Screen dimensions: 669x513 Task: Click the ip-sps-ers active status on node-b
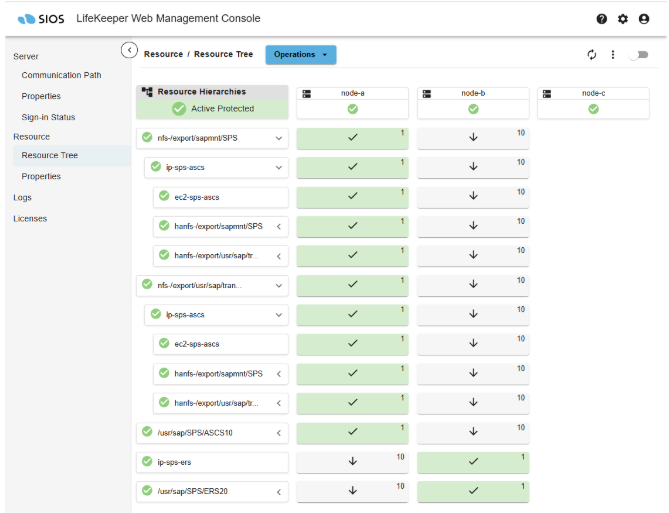pos(473,462)
